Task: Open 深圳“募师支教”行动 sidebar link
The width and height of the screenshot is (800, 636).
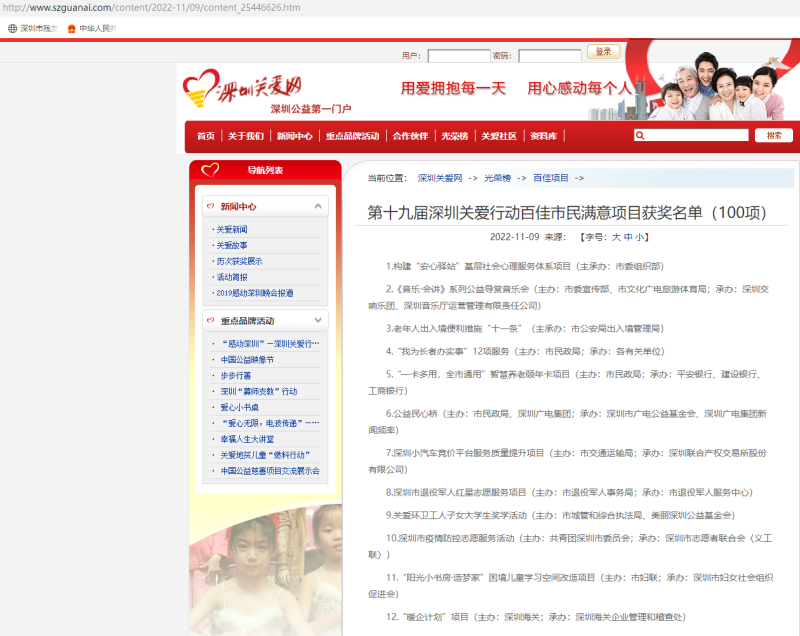Action: pyautogui.click(x=259, y=391)
